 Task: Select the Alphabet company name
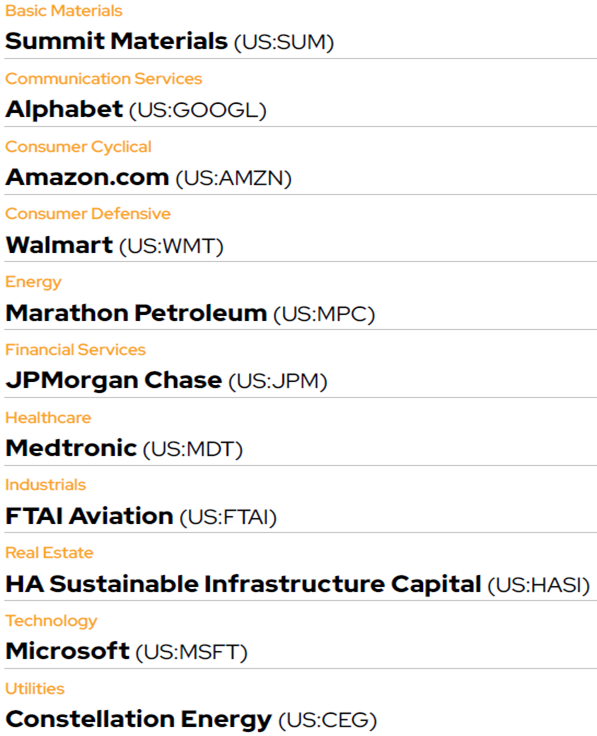point(64,109)
